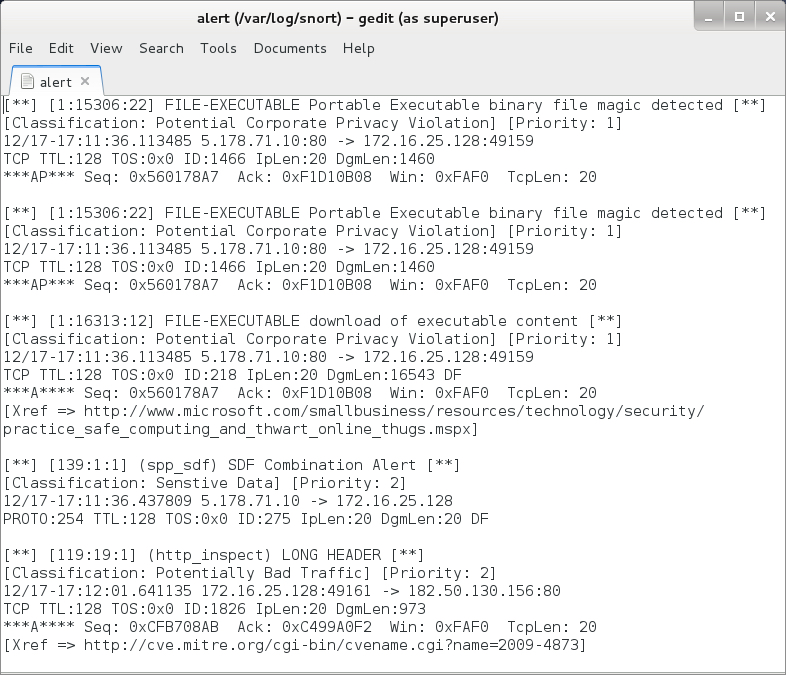Click the download of executable content line
This screenshot has width=786, height=675.
[x=312, y=321]
